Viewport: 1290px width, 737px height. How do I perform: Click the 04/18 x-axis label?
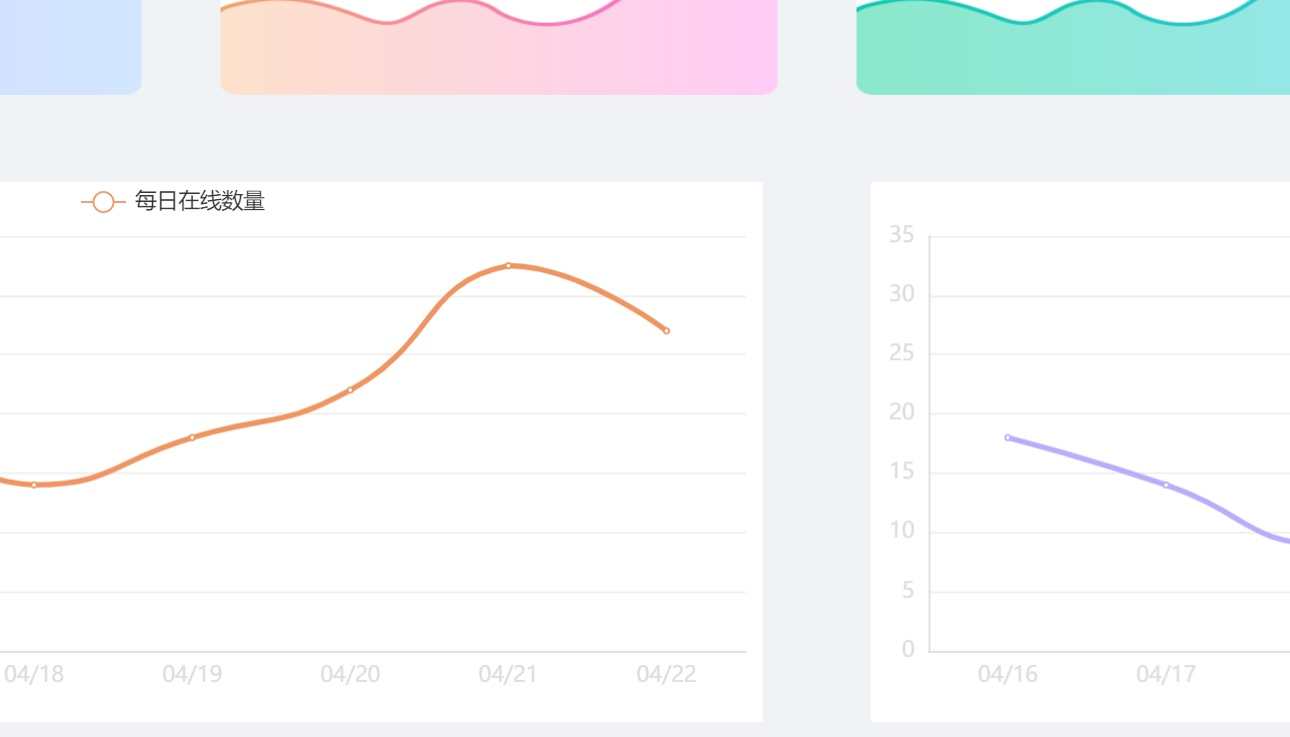pyautogui.click(x=34, y=674)
